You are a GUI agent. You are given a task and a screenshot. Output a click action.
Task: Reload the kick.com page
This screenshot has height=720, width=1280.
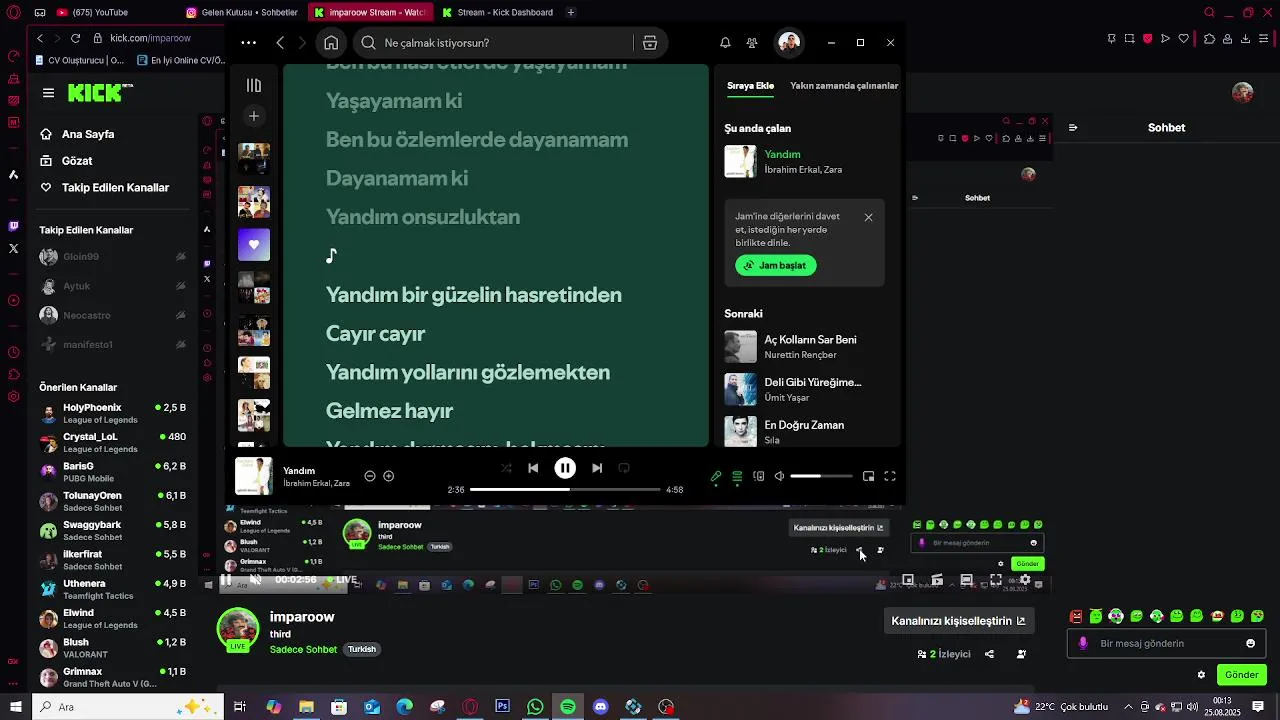click(x=75, y=38)
